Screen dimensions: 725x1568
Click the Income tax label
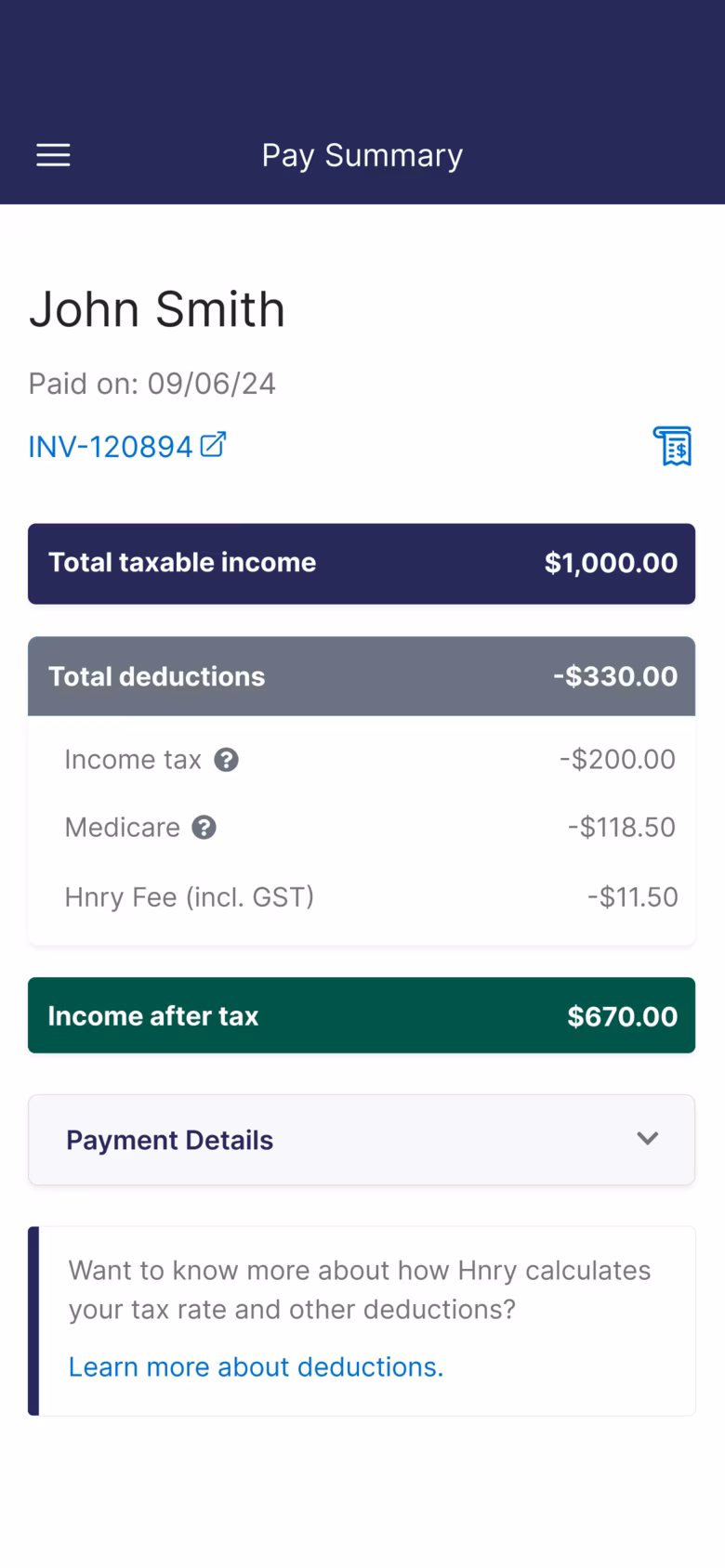click(133, 760)
